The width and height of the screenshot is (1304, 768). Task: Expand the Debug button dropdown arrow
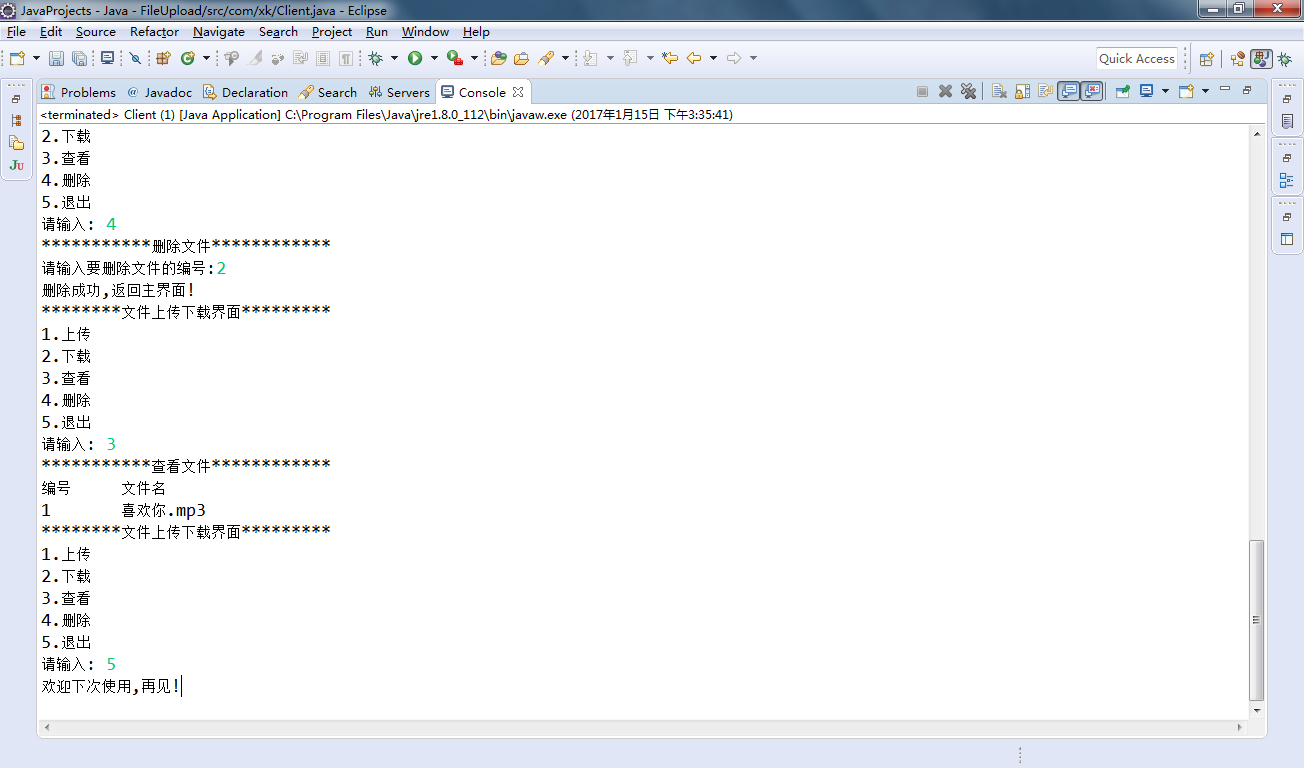pyautogui.click(x=394, y=58)
